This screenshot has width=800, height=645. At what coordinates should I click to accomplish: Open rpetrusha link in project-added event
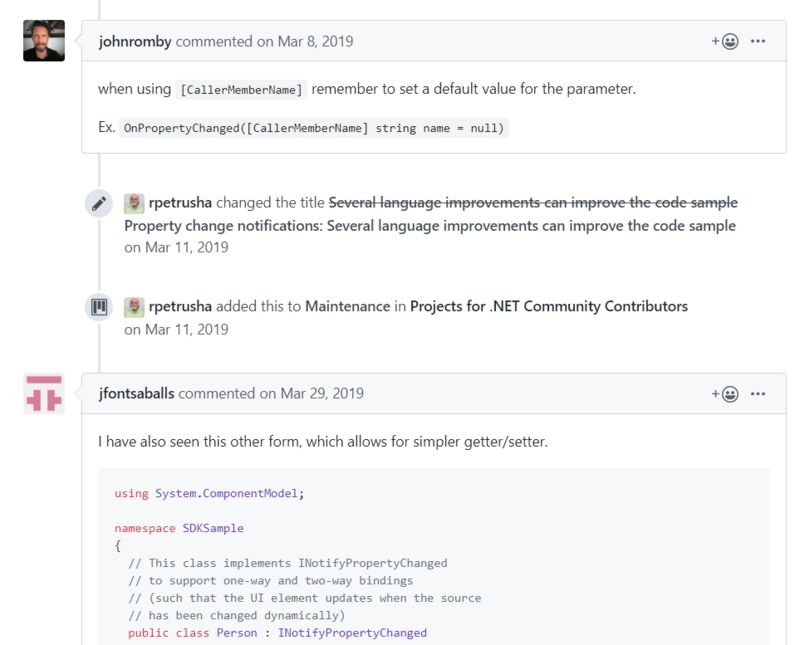[180, 307]
